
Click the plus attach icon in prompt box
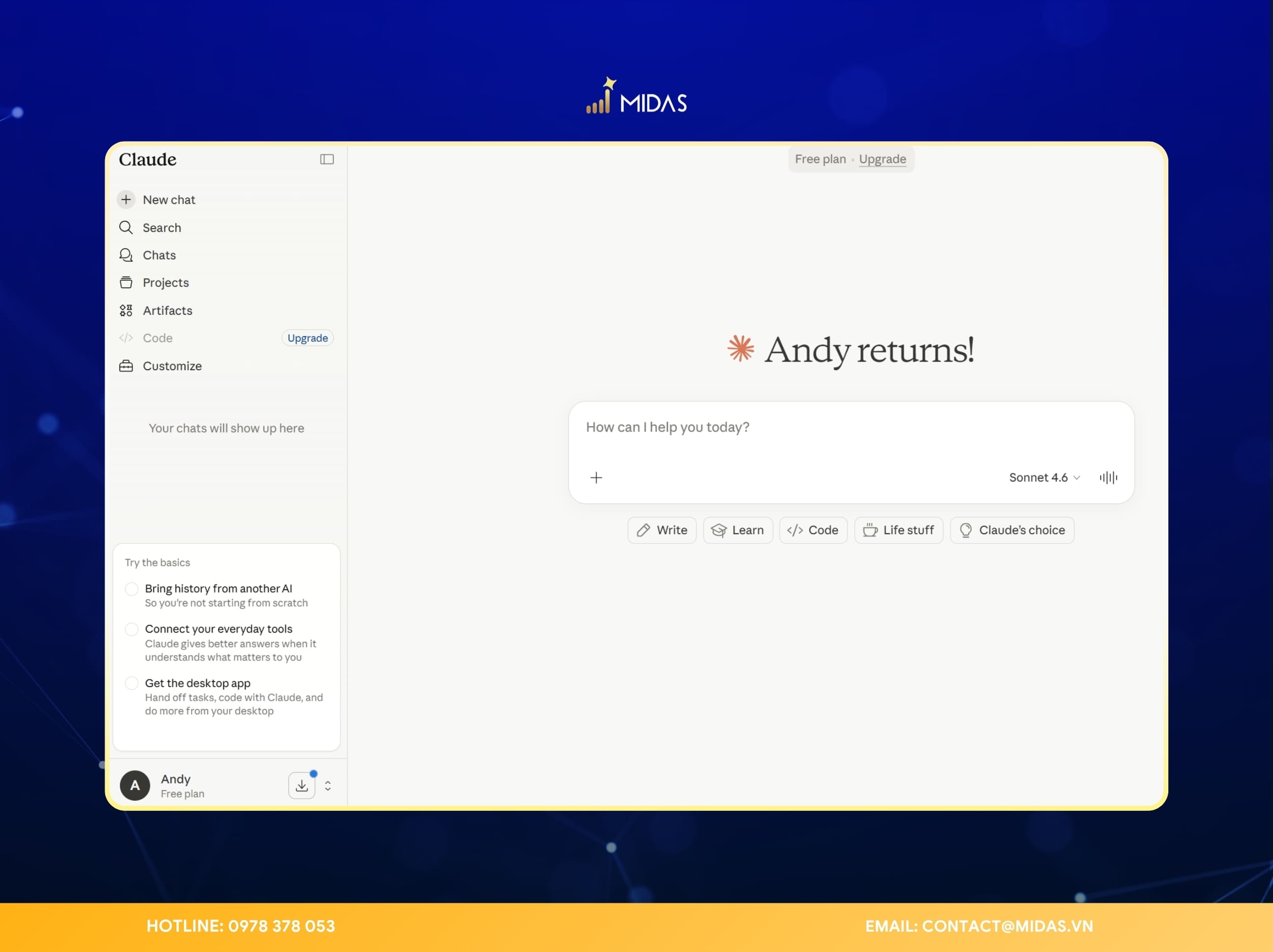596,477
